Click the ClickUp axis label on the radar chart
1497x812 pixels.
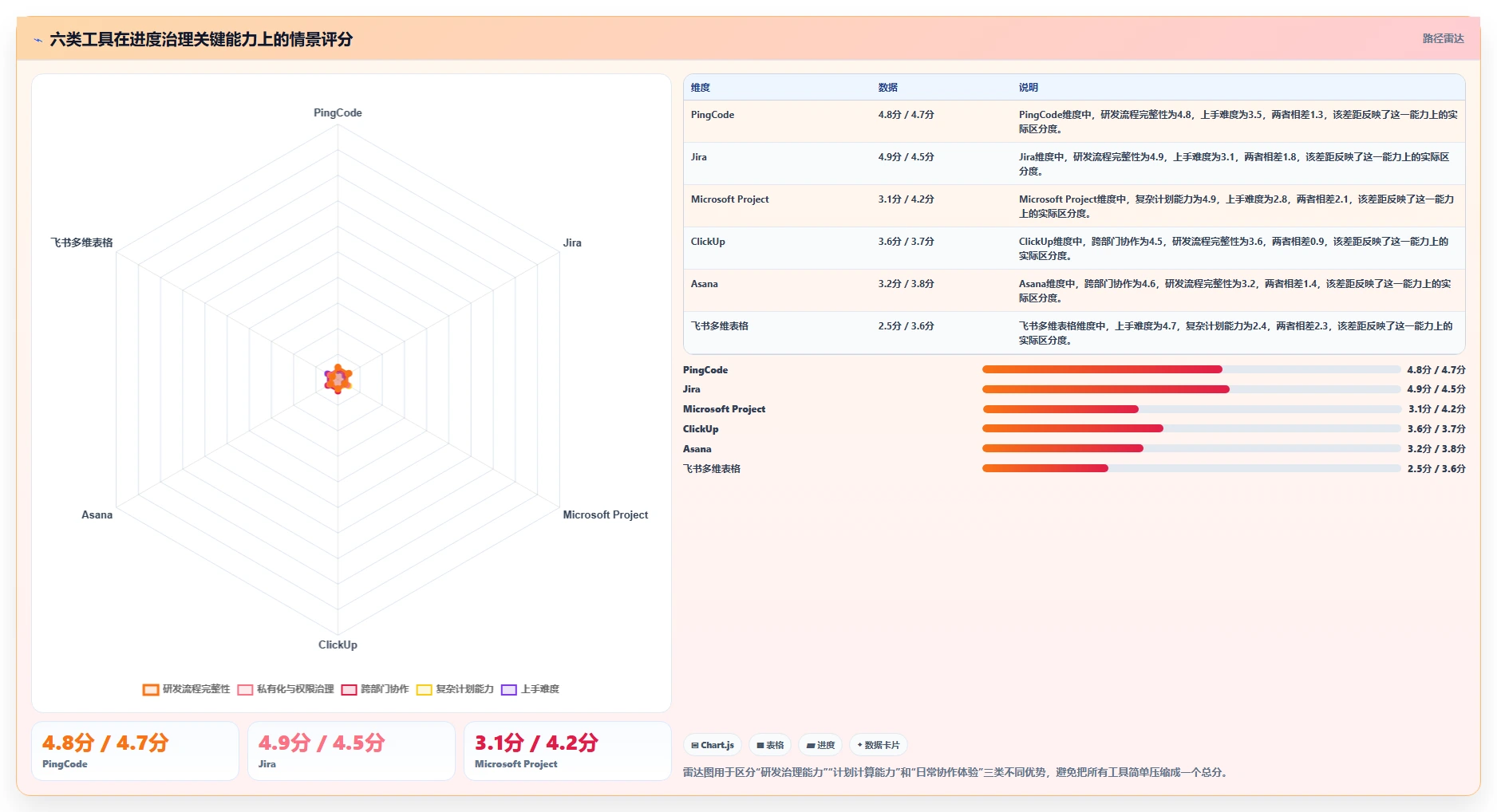pos(338,644)
